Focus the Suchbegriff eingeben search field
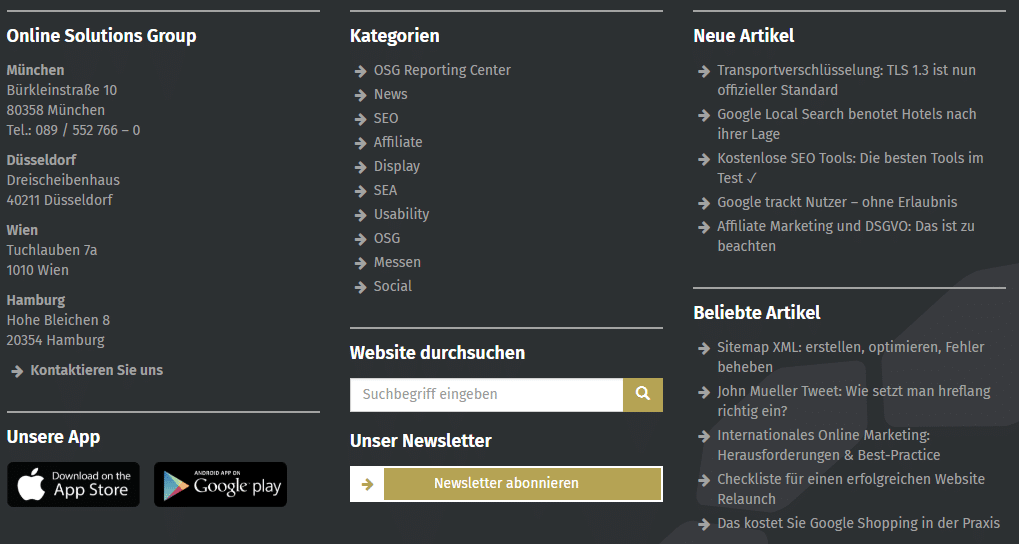Image resolution: width=1019 pixels, height=544 pixels. pyautogui.click(x=487, y=395)
